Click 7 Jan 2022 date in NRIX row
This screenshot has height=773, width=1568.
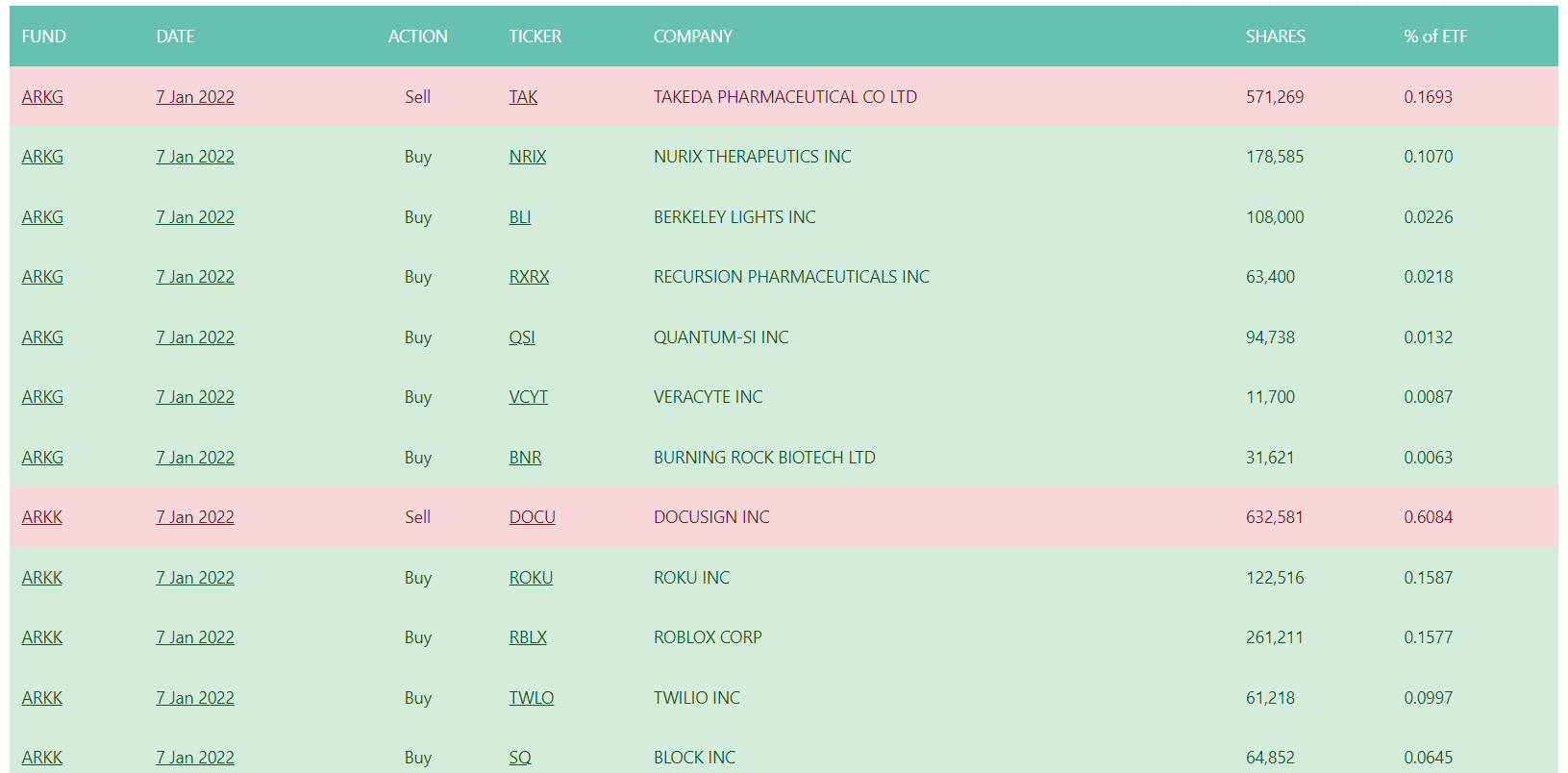coord(195,157)
